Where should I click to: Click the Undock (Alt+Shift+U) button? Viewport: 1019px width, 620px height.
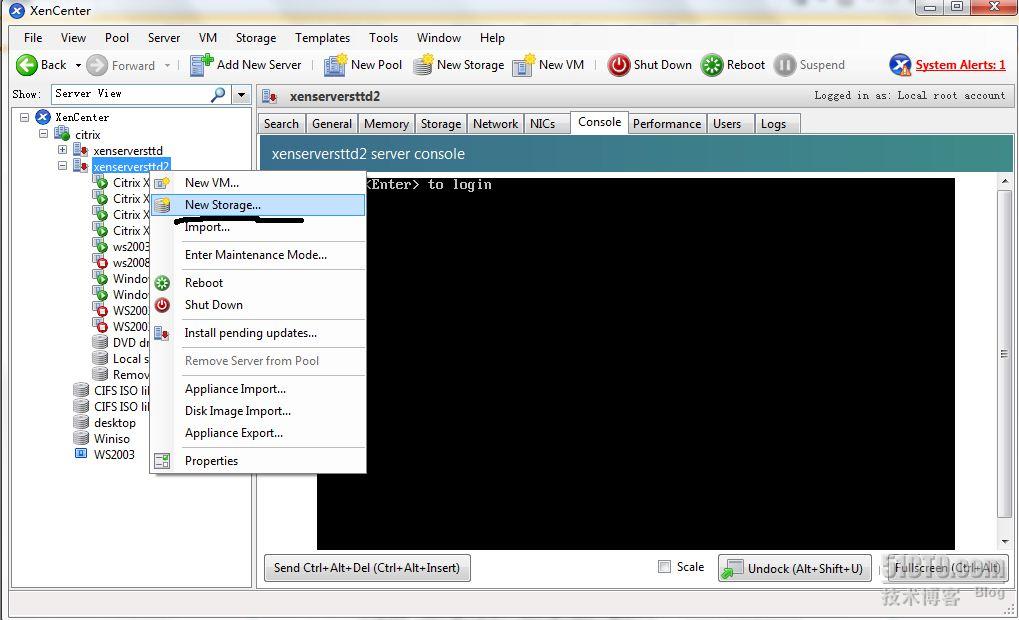pos(794,569)
